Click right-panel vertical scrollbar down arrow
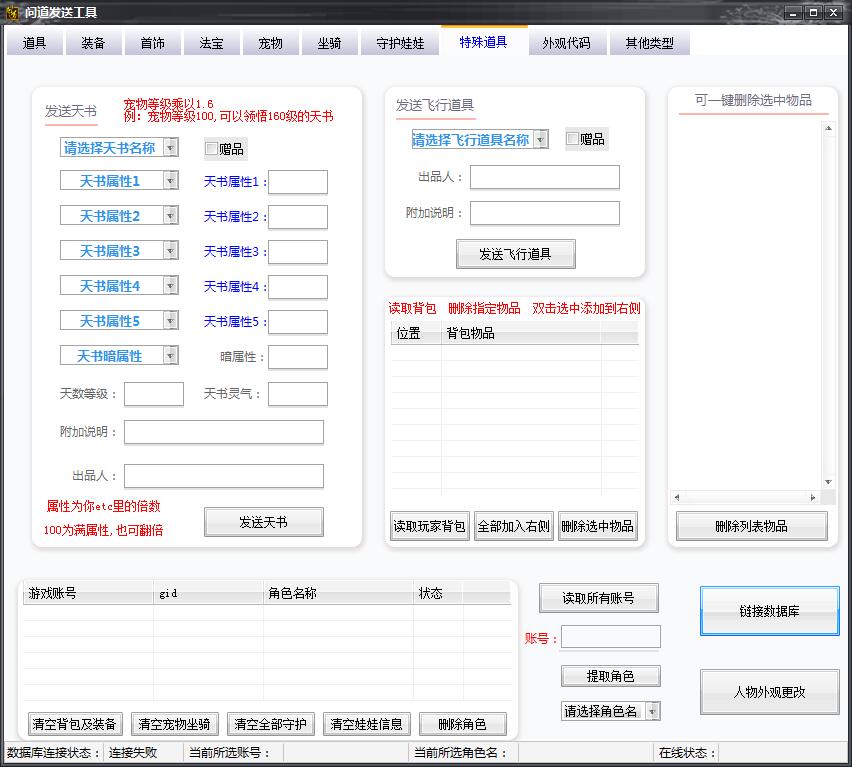Viewport: 852px width, 767px height. (828, 483)
